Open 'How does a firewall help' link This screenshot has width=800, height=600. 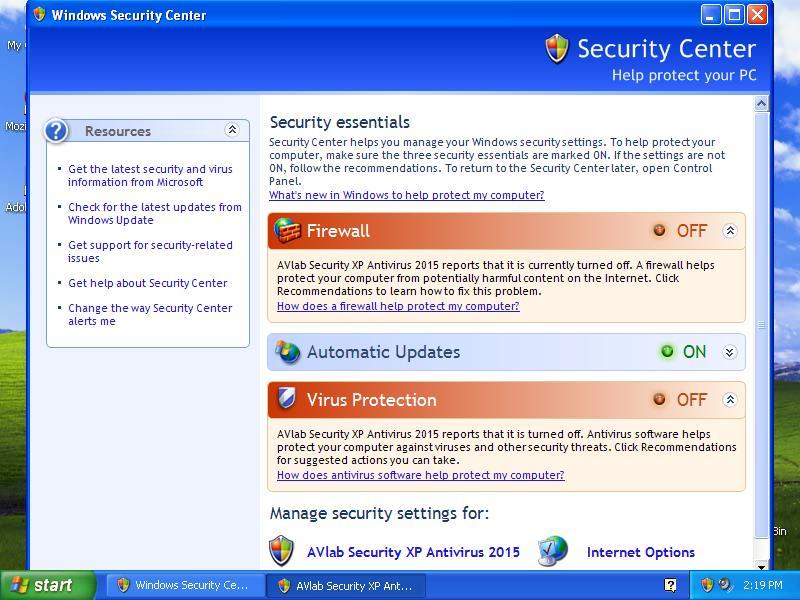pos(398,306)
